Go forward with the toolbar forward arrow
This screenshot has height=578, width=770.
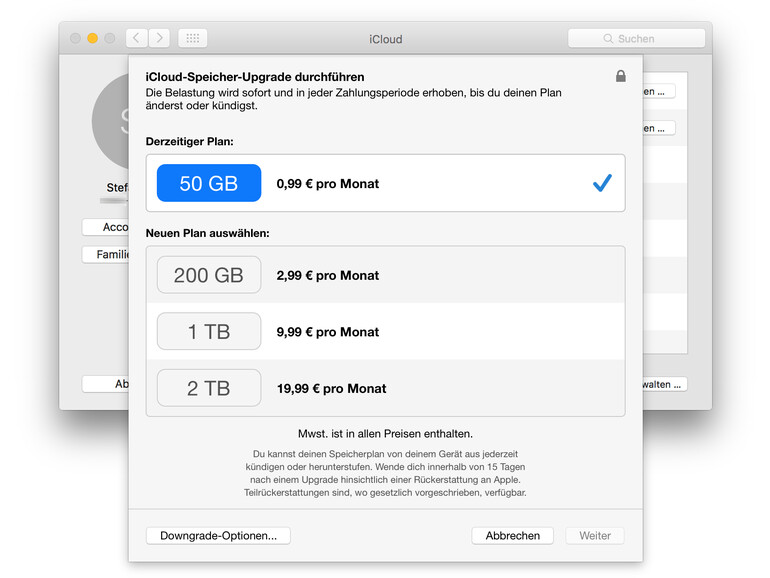click(159, 38)
